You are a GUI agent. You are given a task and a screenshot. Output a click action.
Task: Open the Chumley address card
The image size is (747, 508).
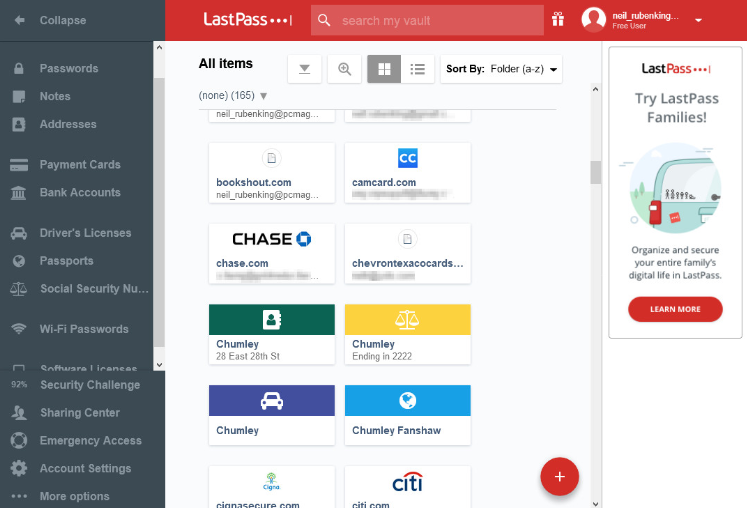click(x=272, y=335)
